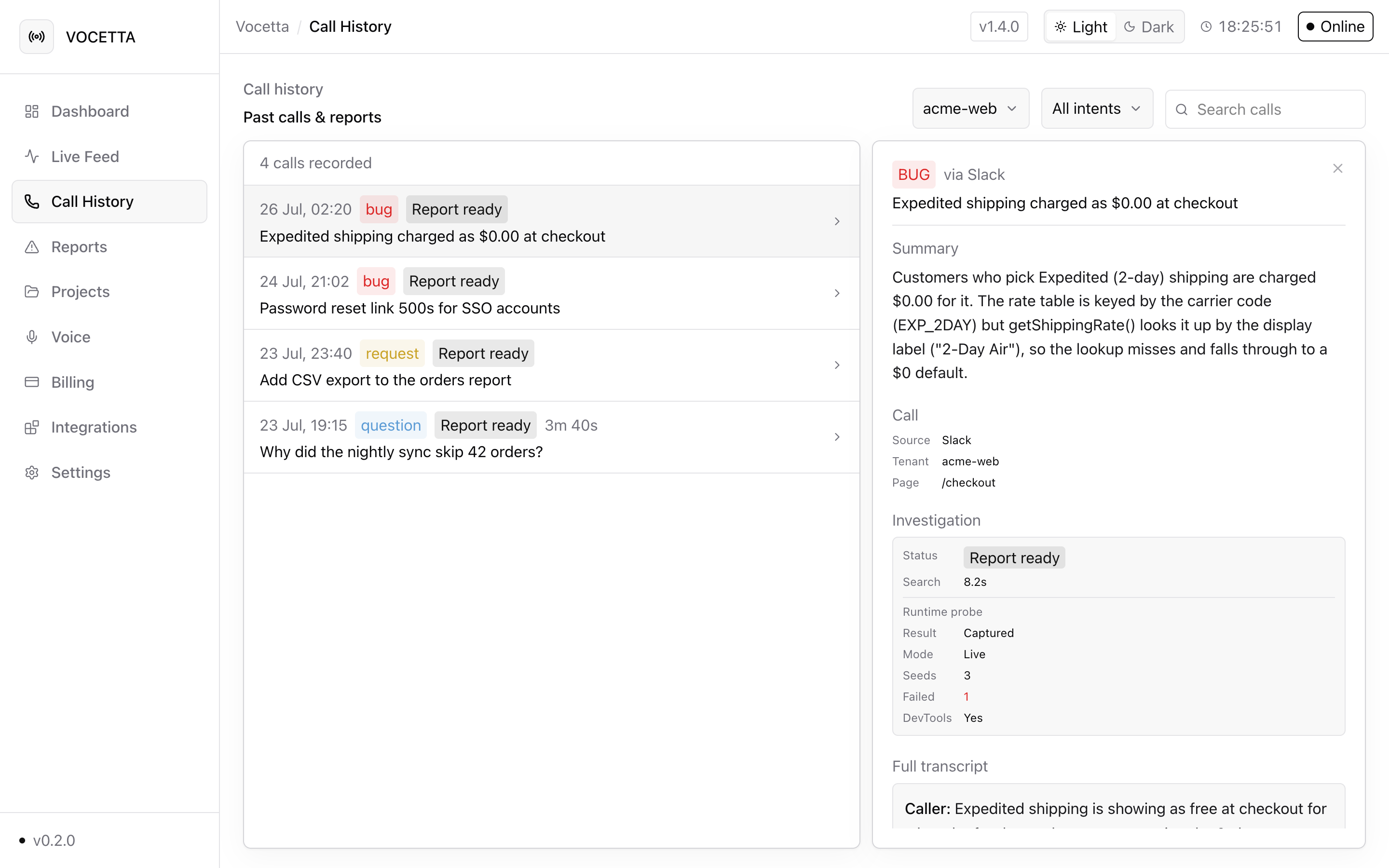Screen dimensions: 1389x868
Task: Click the Call History phone icon
Action: click(x=31, y=202)
